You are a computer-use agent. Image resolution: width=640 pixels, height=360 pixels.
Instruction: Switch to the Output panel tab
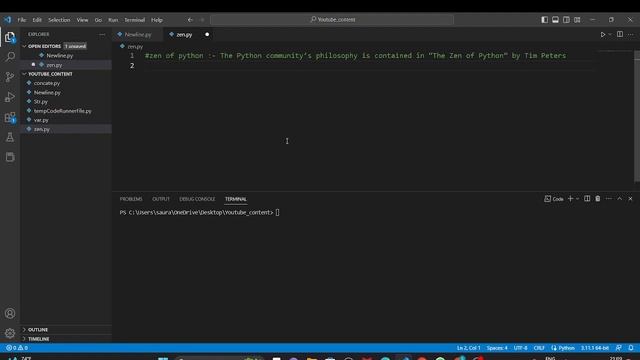pos(161,199)
